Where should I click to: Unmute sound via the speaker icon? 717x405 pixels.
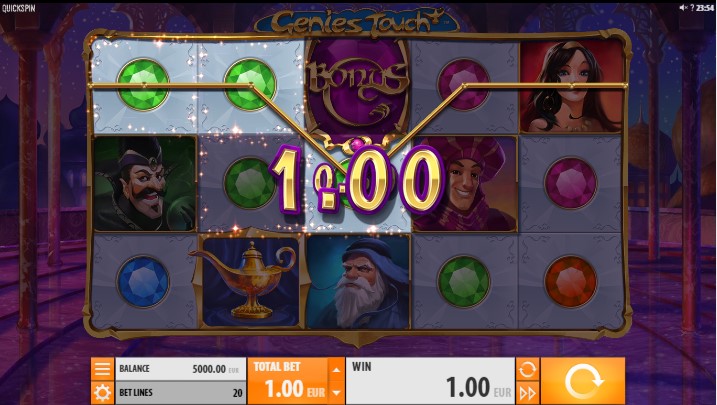coord(683,7)
